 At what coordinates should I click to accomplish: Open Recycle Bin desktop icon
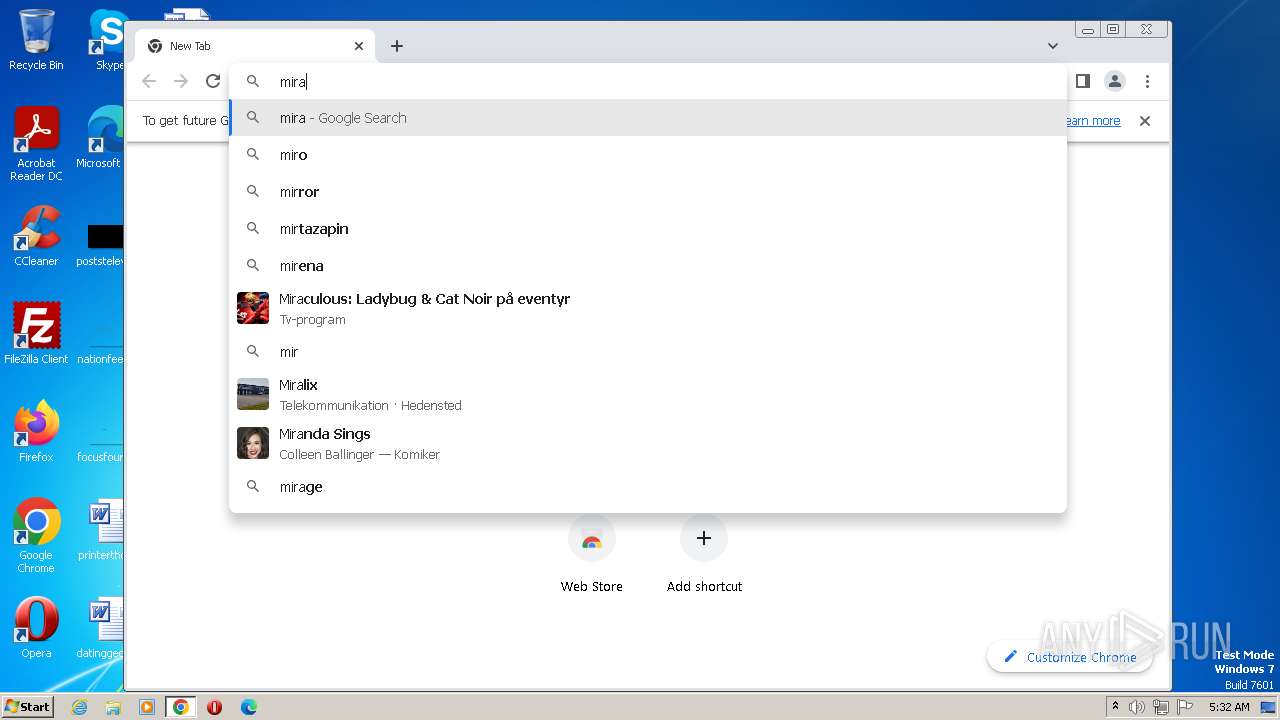(x=36, y=40)
